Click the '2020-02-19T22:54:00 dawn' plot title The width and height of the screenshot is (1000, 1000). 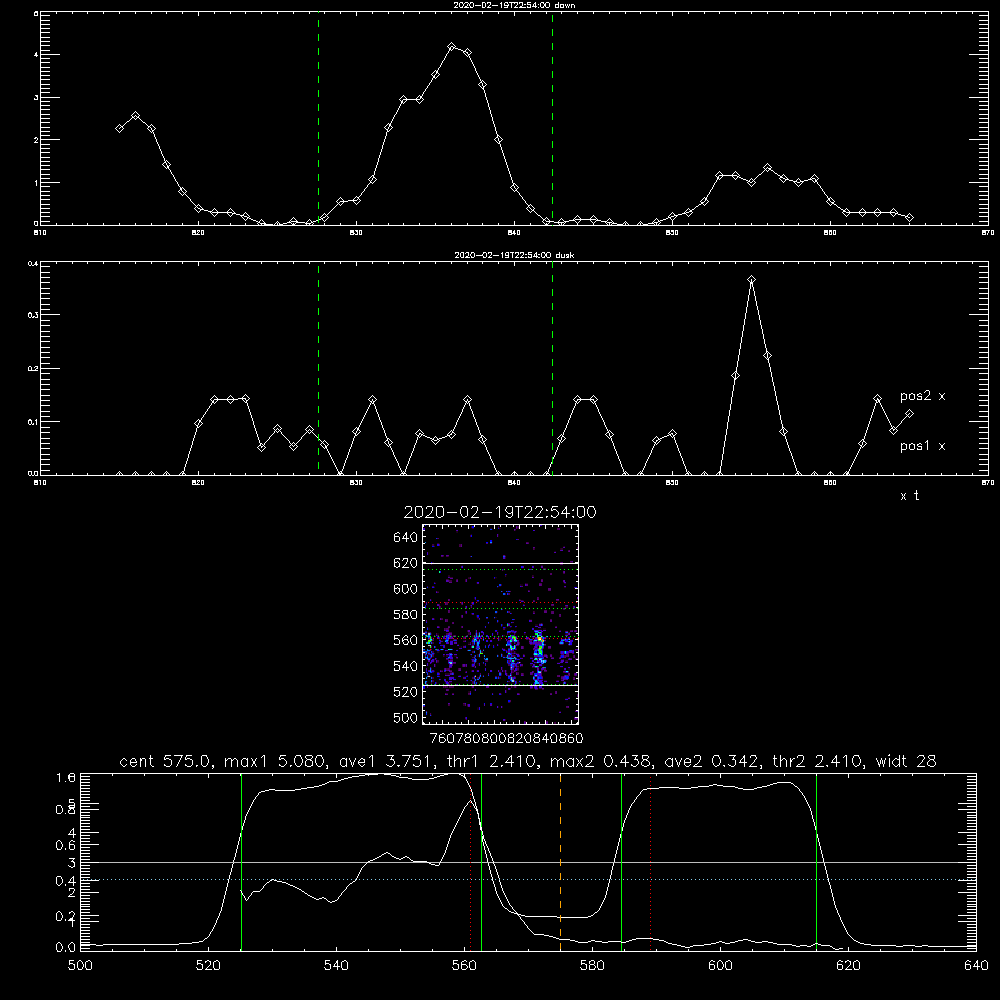514,5
